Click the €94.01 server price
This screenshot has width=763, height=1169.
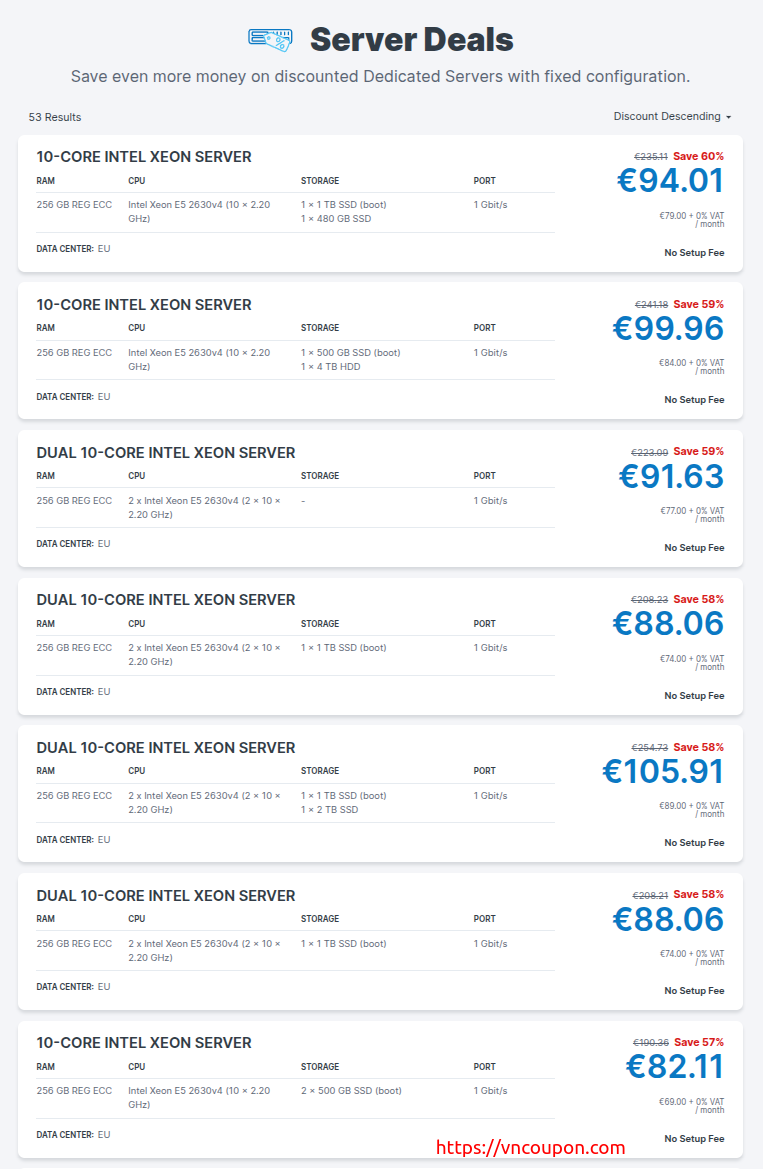coord(670,181)
